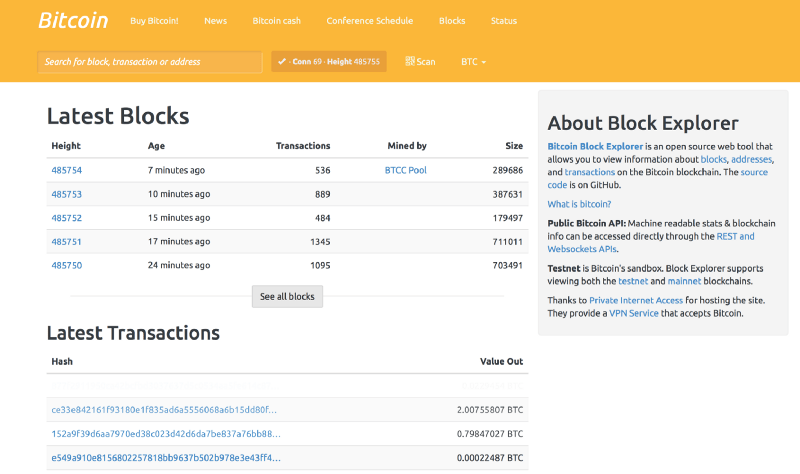Viewport: 800px width, 474px height.
Task: Click the 10 minutes ago age cell
Action: 179,194
